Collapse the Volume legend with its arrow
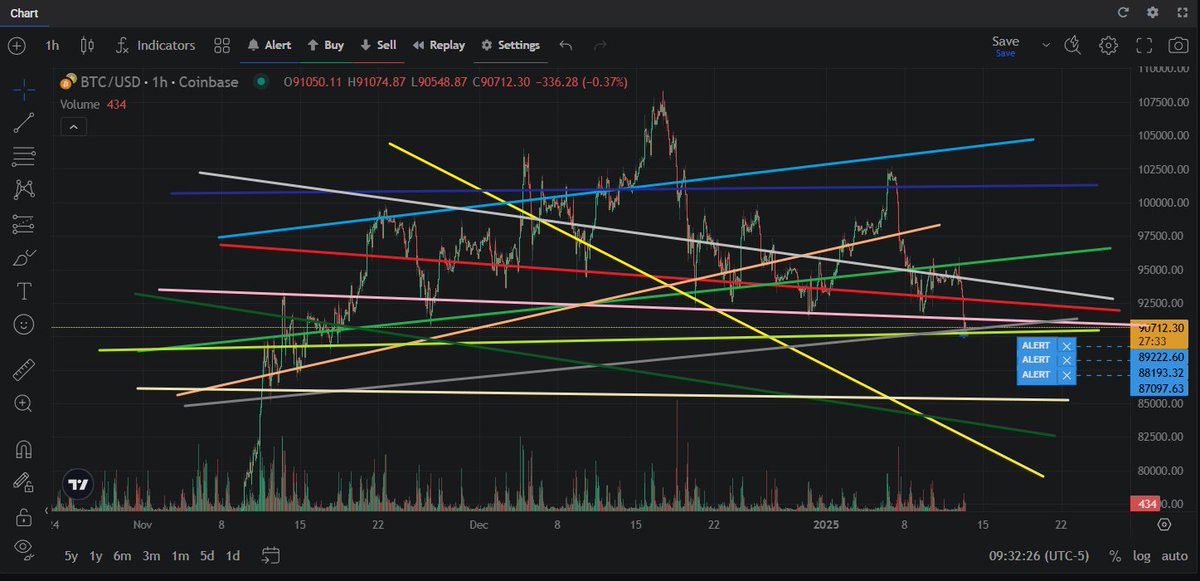Viewport: 1200px width, 581px height. [x=73, y=126]
